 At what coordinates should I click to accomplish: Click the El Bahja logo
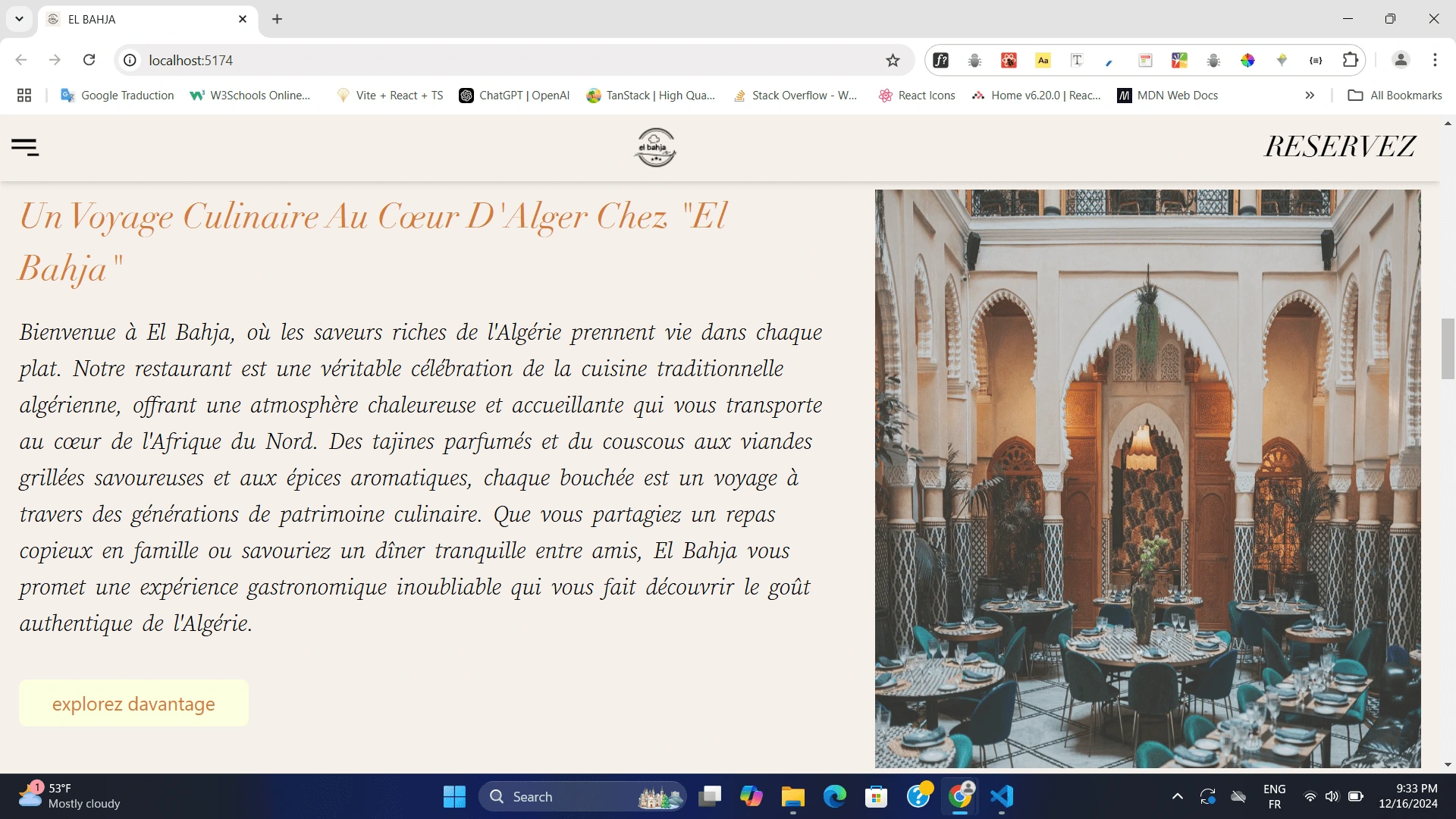[x=655, y=147]
